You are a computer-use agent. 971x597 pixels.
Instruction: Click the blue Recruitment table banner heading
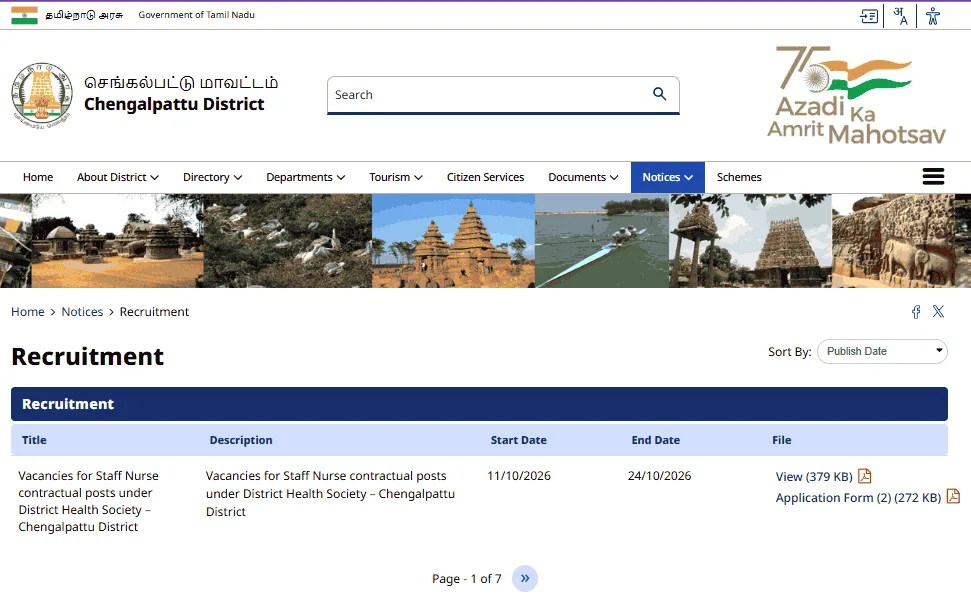479,404
